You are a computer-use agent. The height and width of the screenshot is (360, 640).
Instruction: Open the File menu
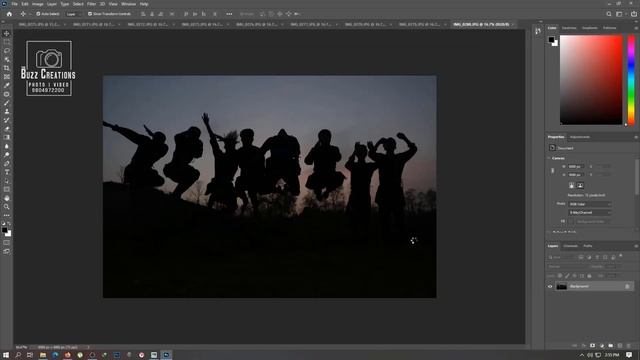15,4
